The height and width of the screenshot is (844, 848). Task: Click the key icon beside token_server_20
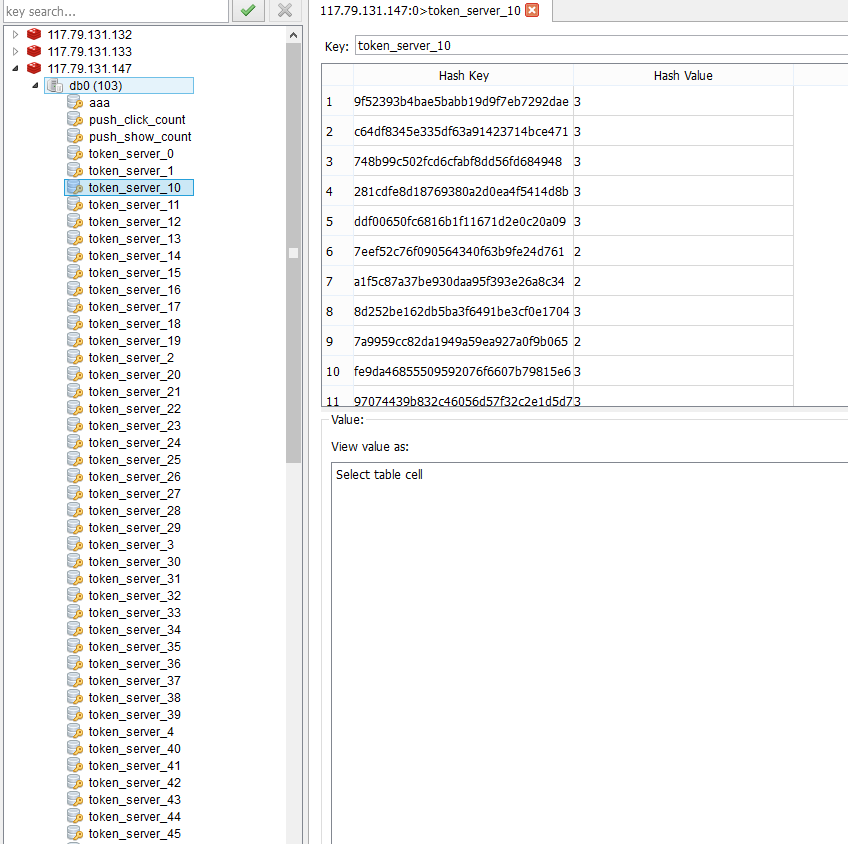pyautogui.click(x=75, y=374)
